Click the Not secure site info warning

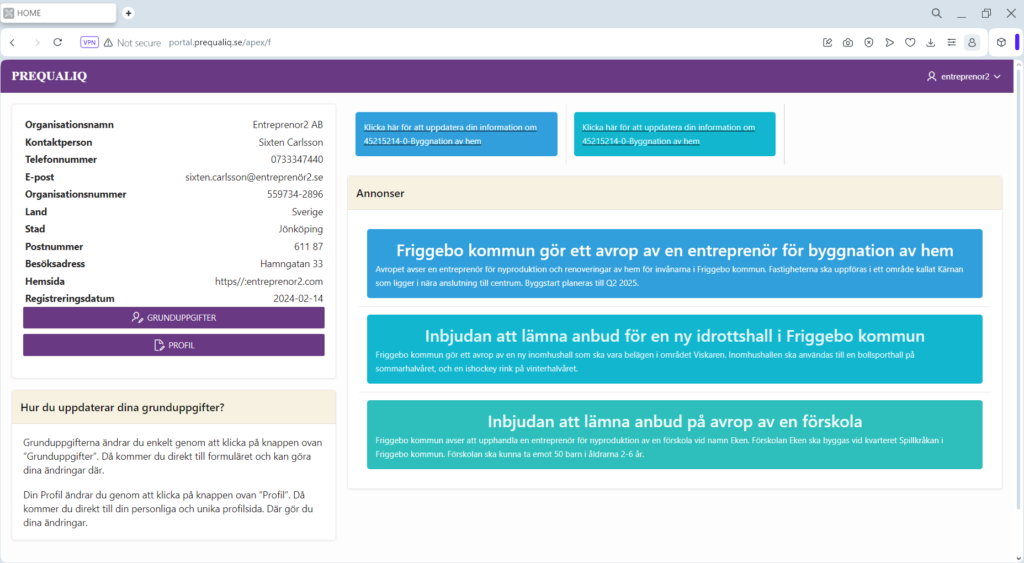click(x=132, y=43)
